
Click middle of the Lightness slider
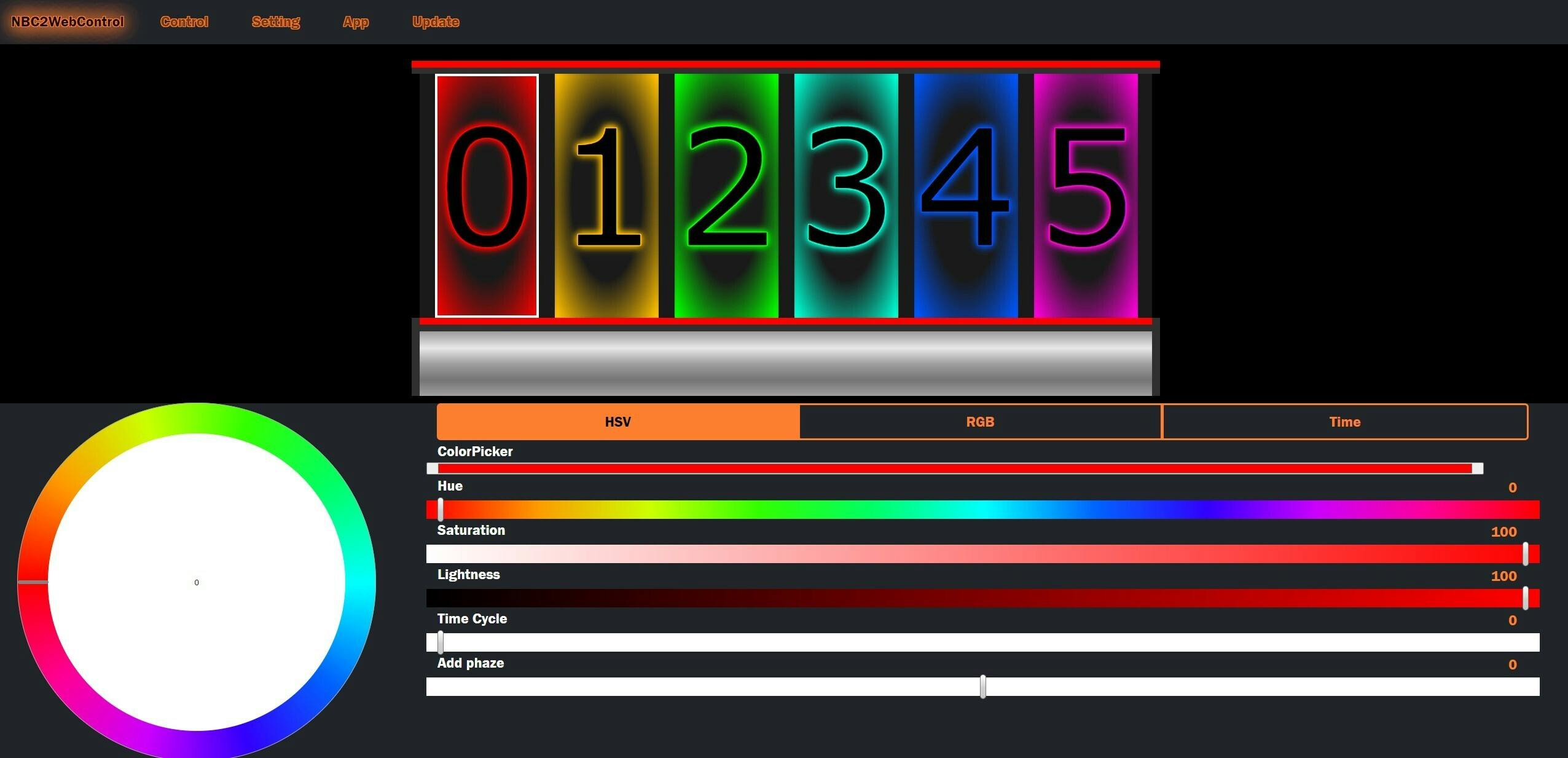983,598
